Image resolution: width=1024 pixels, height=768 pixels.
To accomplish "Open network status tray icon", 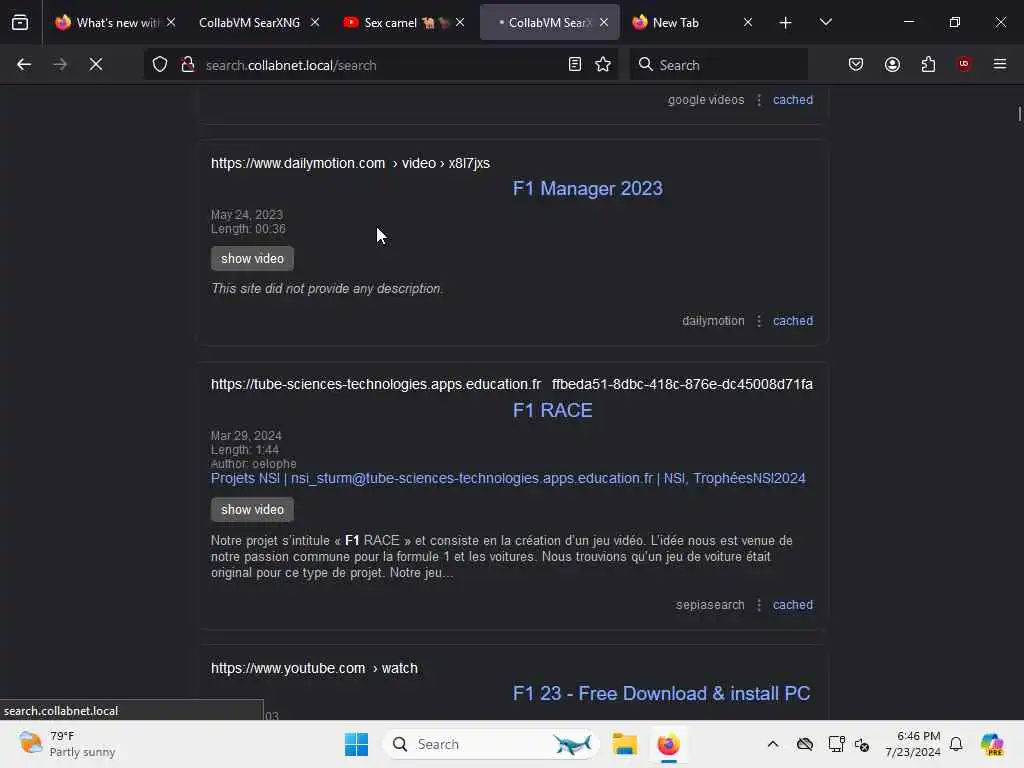I will tap(836, 744).
